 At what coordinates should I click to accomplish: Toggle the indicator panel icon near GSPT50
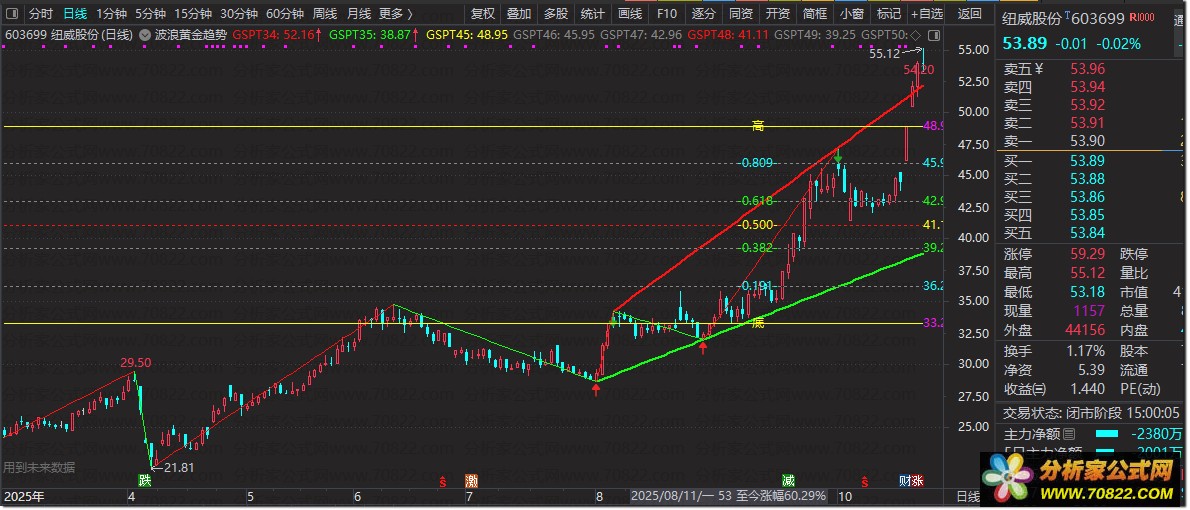click(933, 35)
